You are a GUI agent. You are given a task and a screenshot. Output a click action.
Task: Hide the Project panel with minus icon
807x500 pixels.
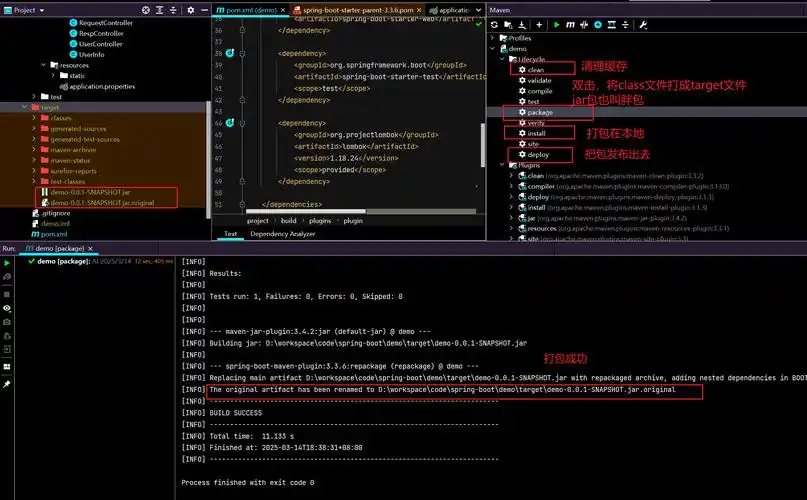(x=204, y=10)
